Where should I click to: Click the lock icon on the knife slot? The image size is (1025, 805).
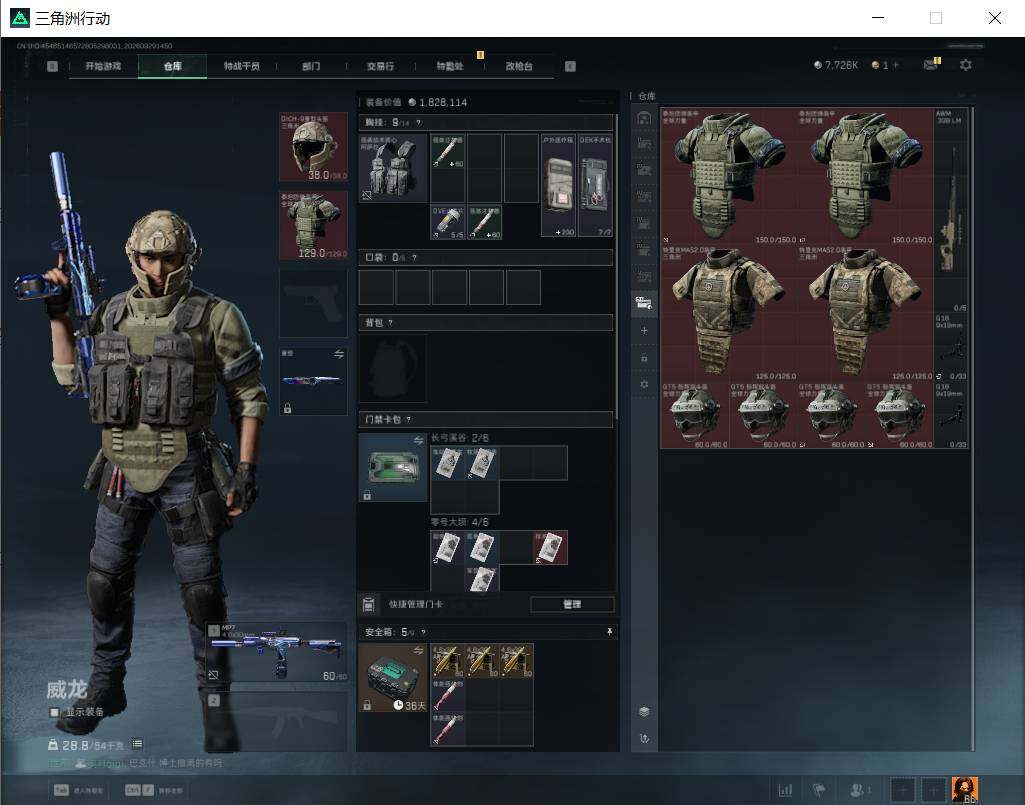click(287, 408)
